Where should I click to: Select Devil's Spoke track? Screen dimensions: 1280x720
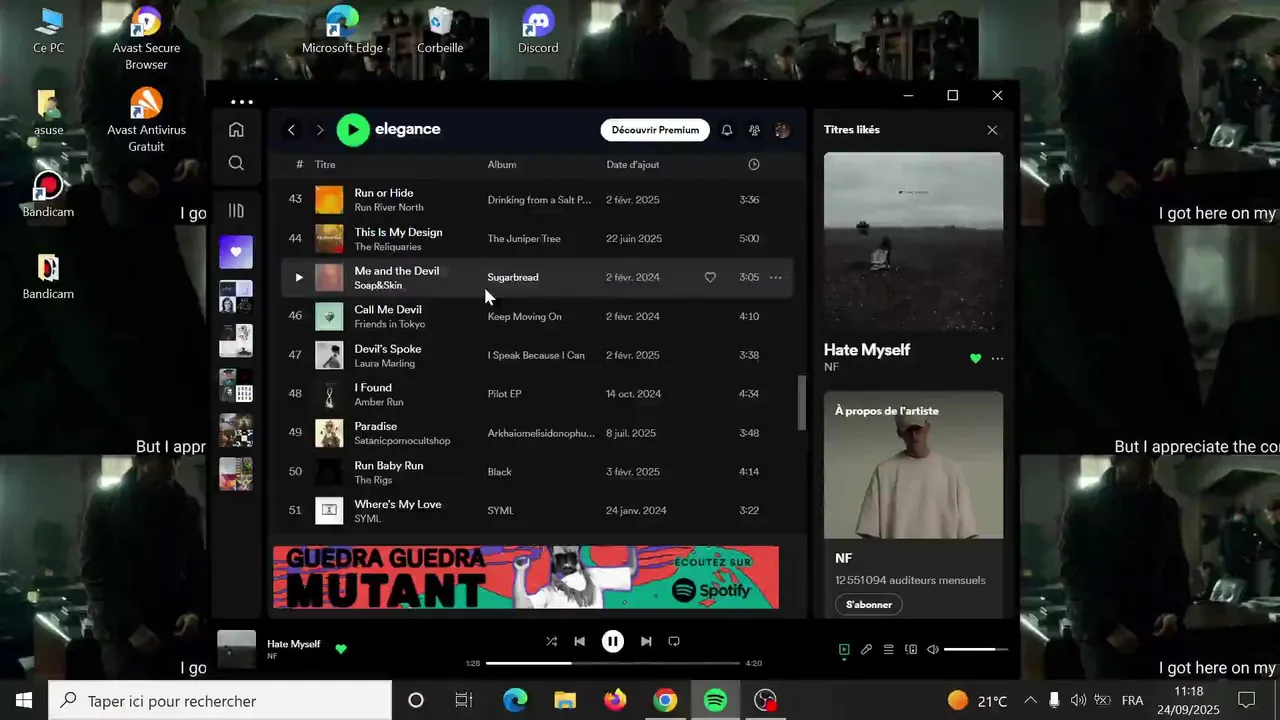388,349
